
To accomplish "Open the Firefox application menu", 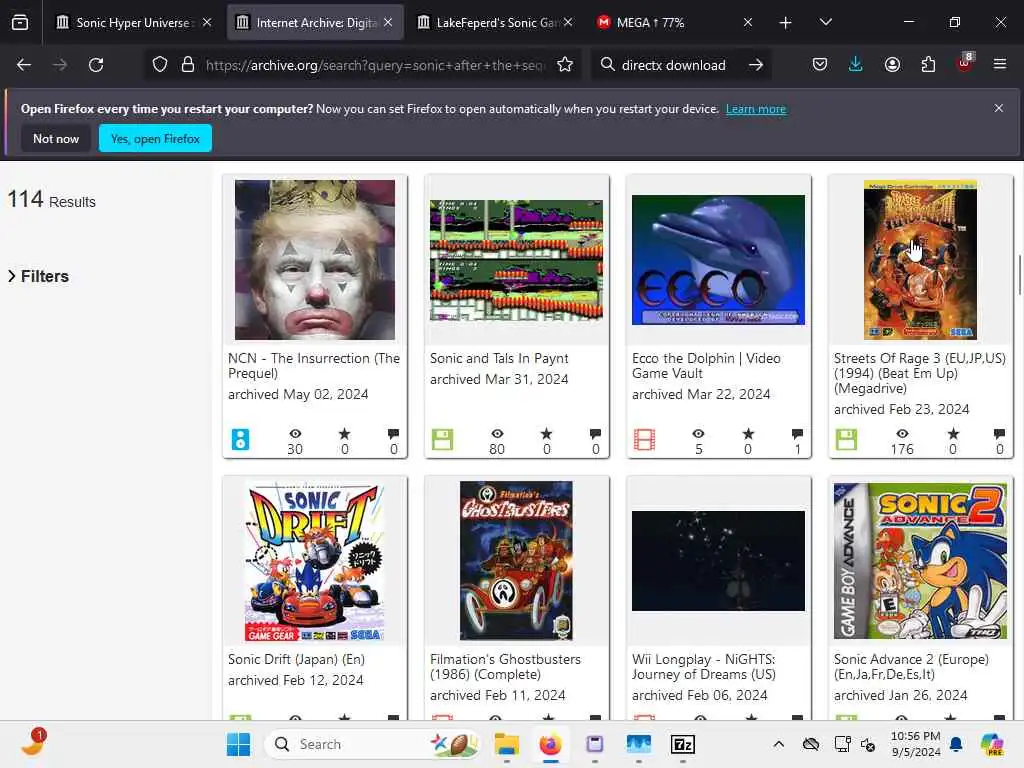I will [1000, 65].
